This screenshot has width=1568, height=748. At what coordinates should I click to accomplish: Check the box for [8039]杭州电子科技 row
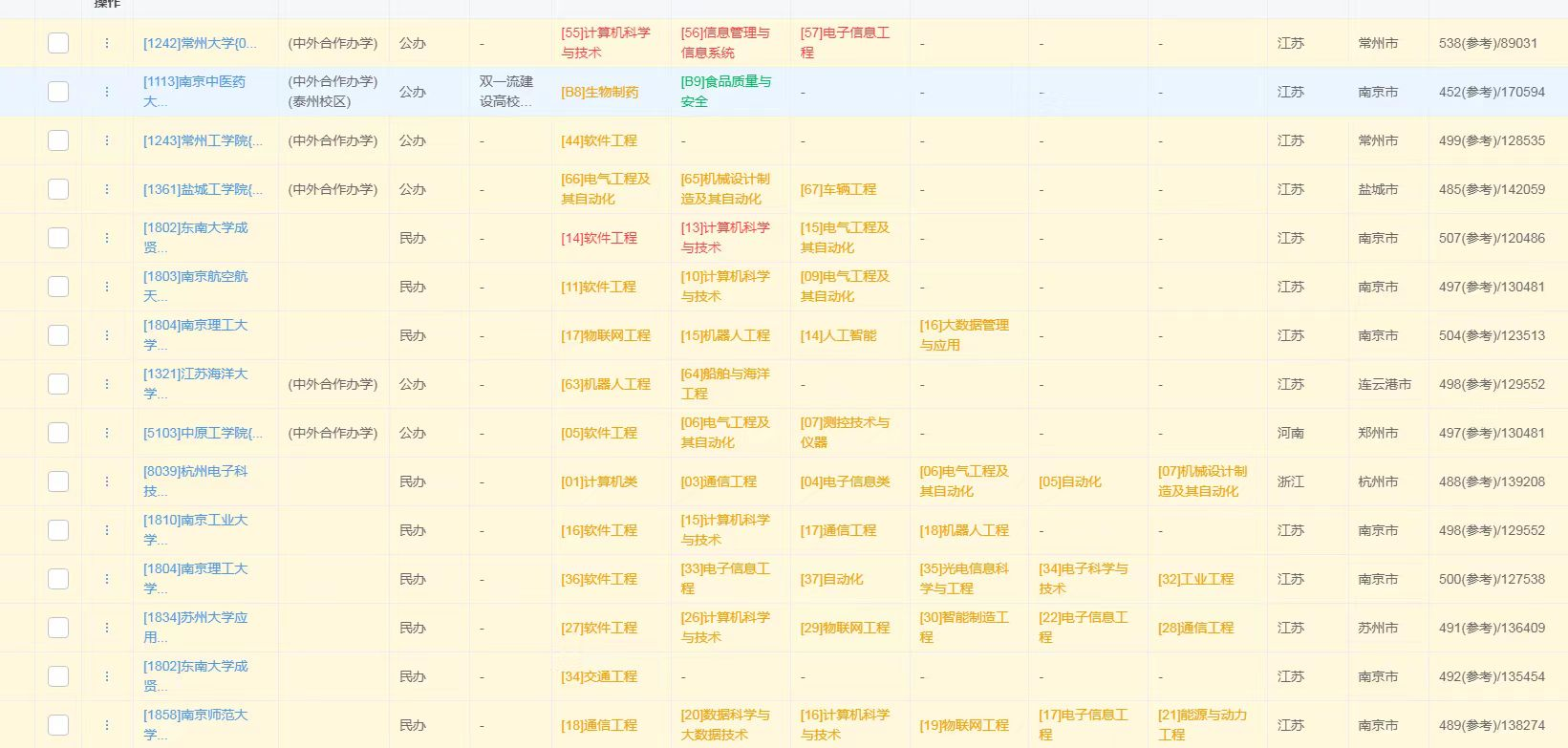click(58, 481)
